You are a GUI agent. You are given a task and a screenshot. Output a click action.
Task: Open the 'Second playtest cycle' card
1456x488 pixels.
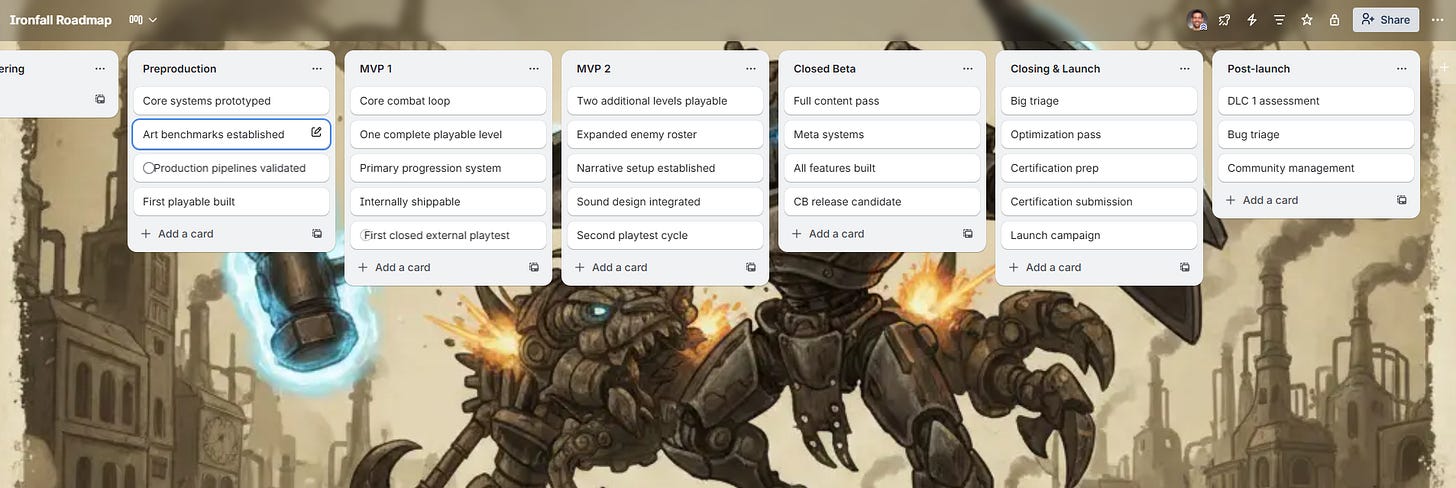[x=665, y=235]
